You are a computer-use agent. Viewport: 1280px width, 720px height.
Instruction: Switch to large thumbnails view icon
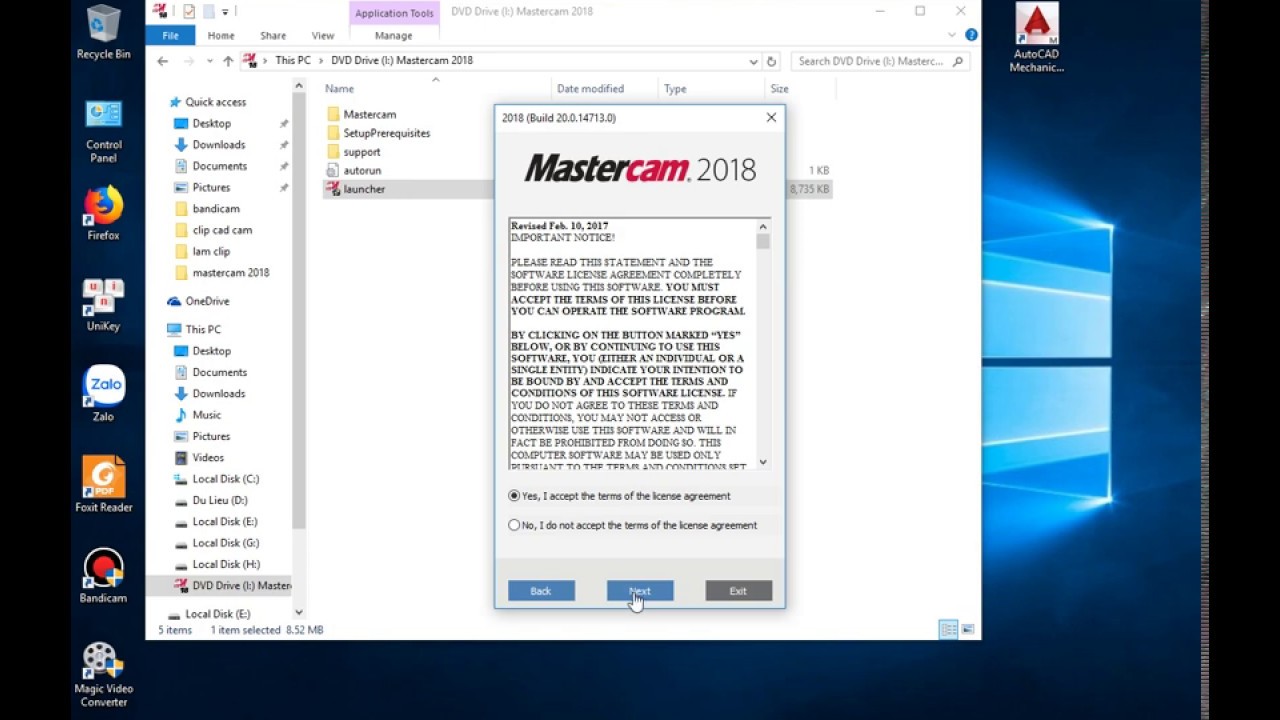(x=967, y=630)
